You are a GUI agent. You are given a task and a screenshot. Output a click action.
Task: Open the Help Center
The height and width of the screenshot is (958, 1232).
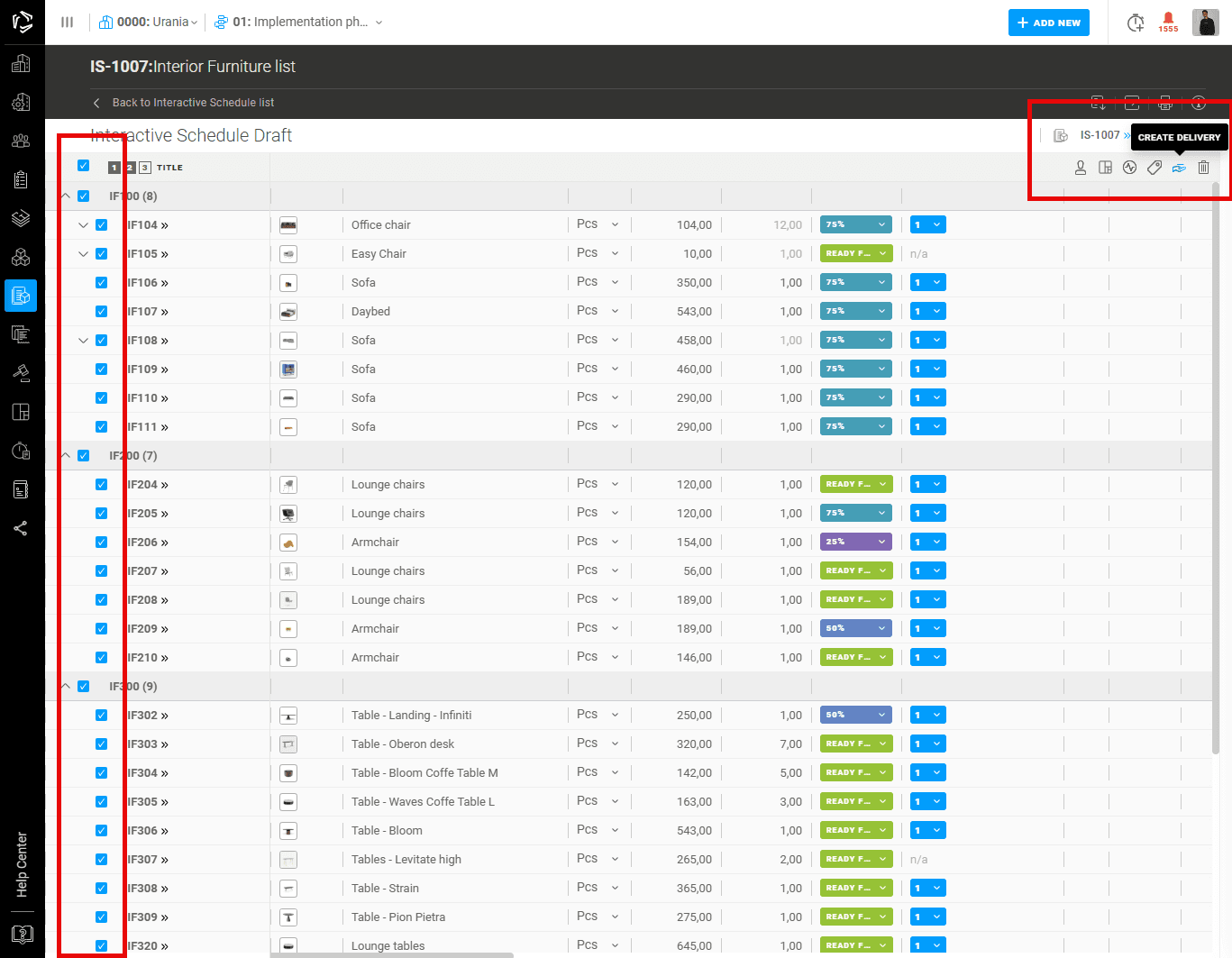coord(22,864)
